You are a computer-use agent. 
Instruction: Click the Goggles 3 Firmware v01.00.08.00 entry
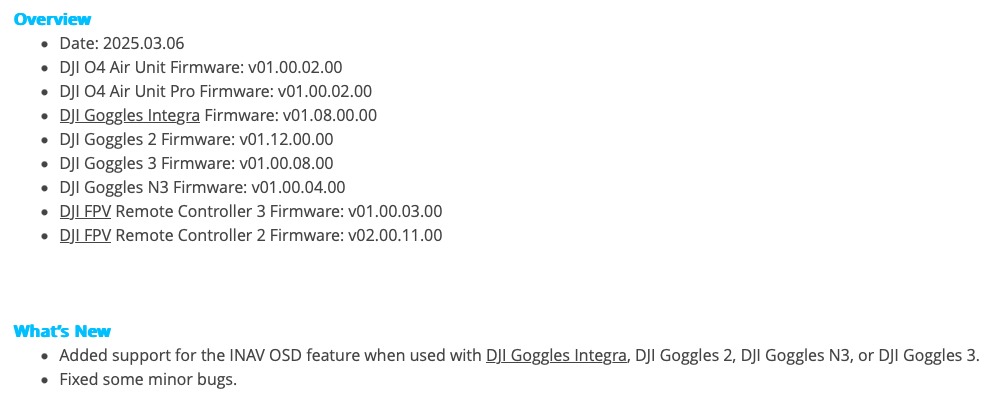click(x=196, y=163)
